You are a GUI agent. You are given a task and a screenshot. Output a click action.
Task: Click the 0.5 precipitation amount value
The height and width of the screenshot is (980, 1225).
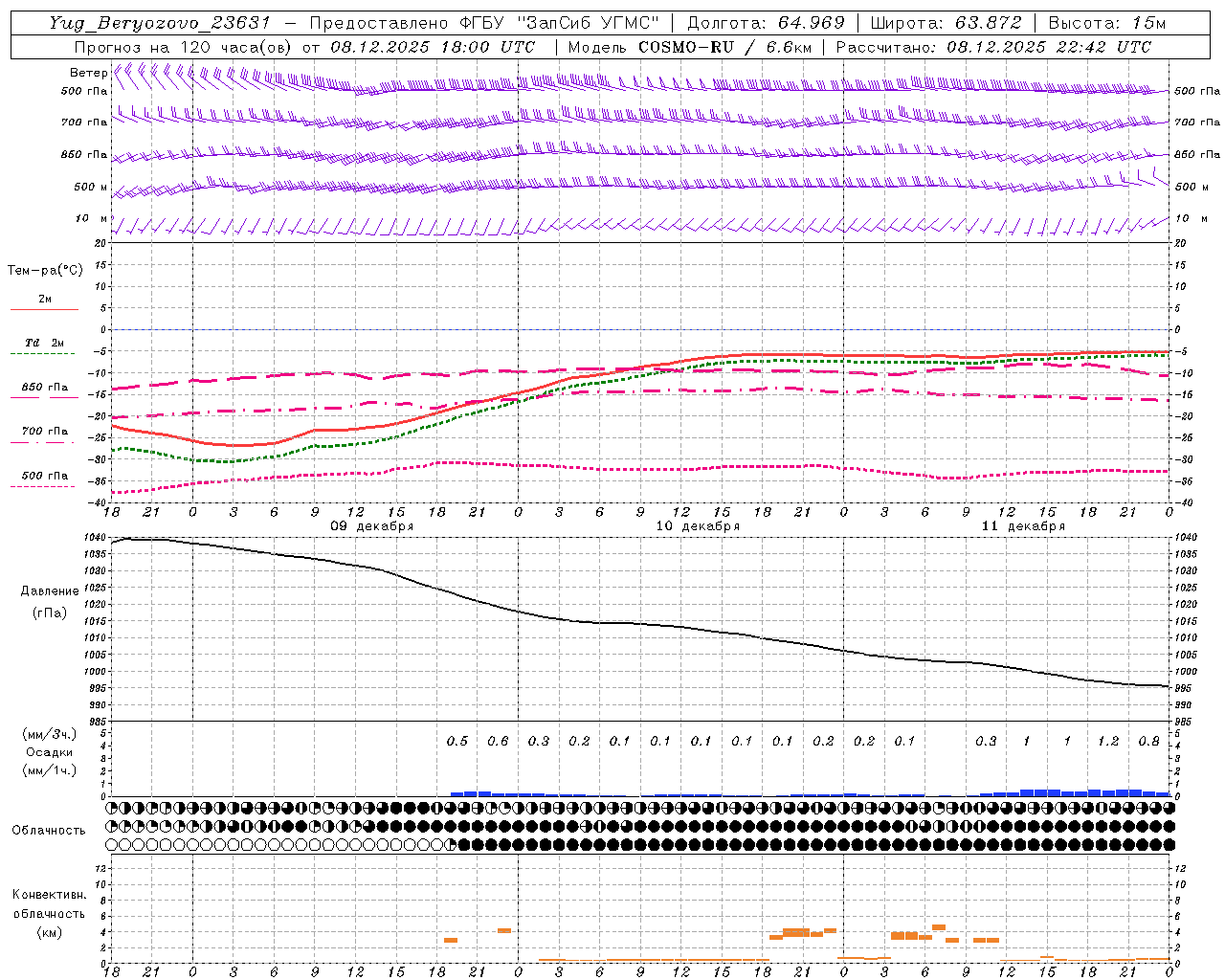(x=457, y=742)
